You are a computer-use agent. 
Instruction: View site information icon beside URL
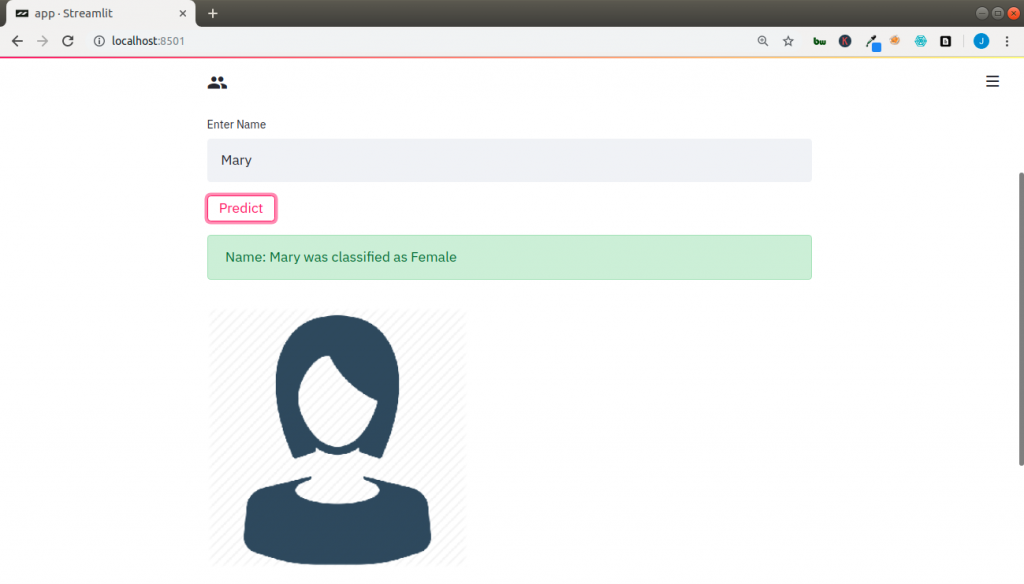coord(99,41)
